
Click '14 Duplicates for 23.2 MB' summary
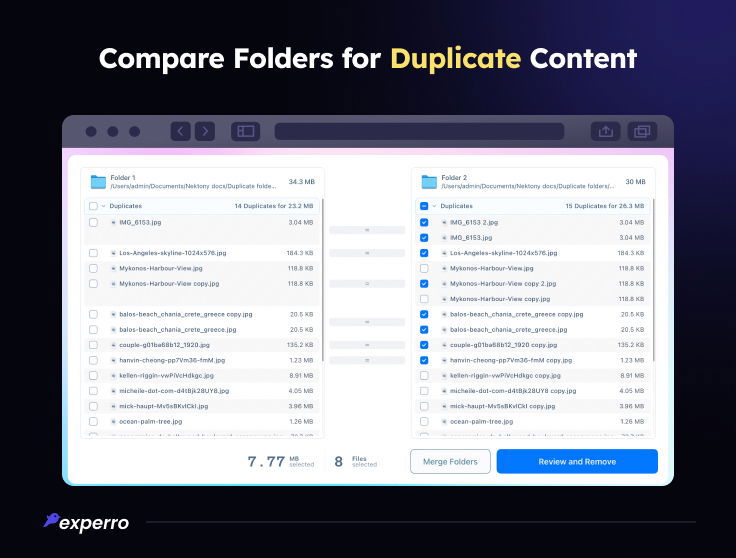pos(274,206)
